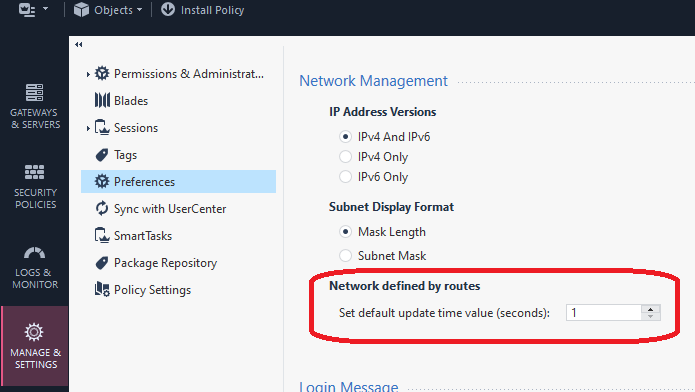Click the Network Management heading
Image resolution: width=695 pixels, height=392 pixels.
(x=373, y=81)
